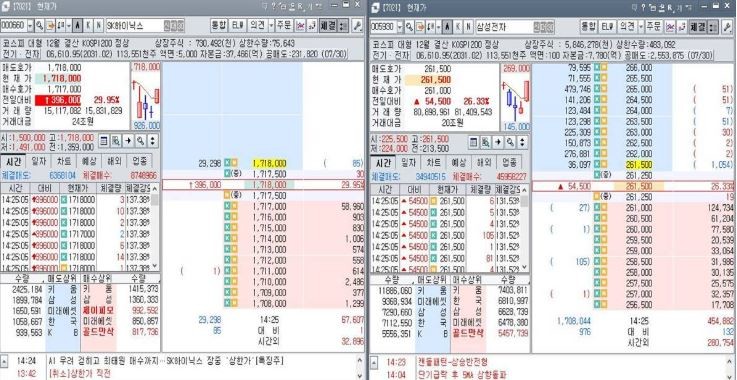Open the stock search magnifier in SK하이닉스 window
This screenshot has height=380, width=737.
click(39, 25)
